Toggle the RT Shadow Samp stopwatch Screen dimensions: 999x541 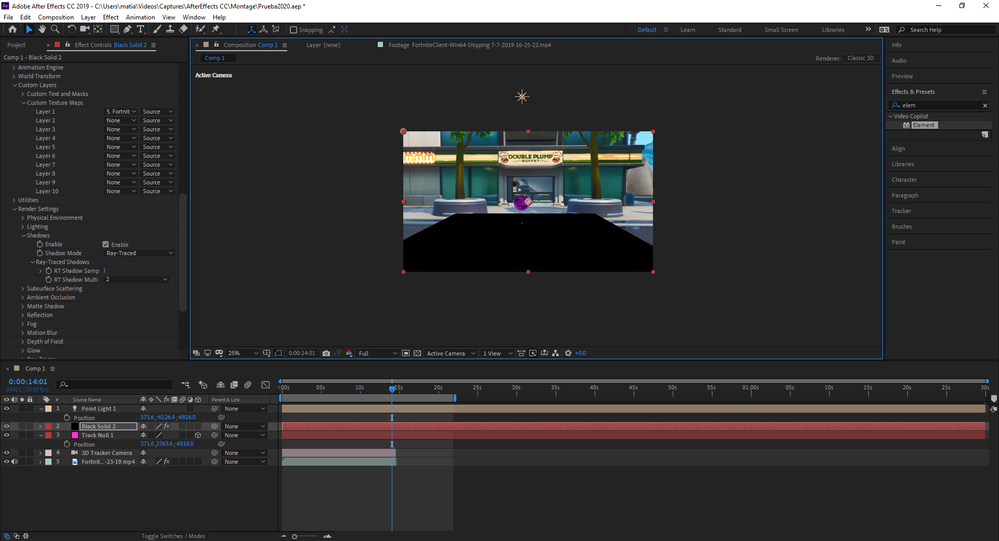pos(48,271)
